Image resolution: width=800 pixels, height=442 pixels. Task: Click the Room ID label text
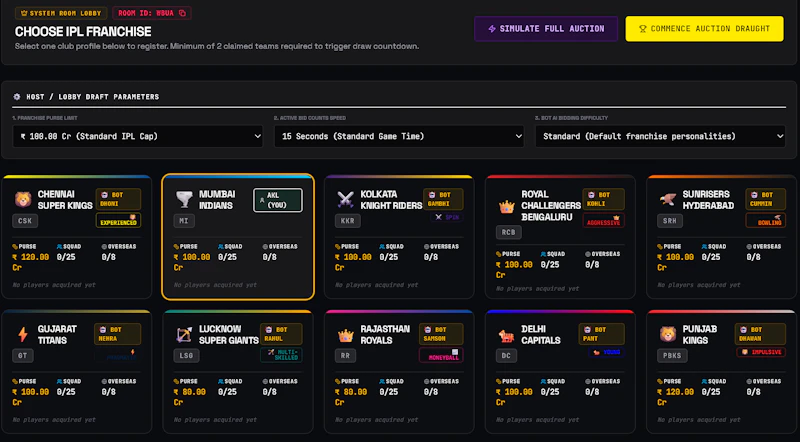coord(146,13)
